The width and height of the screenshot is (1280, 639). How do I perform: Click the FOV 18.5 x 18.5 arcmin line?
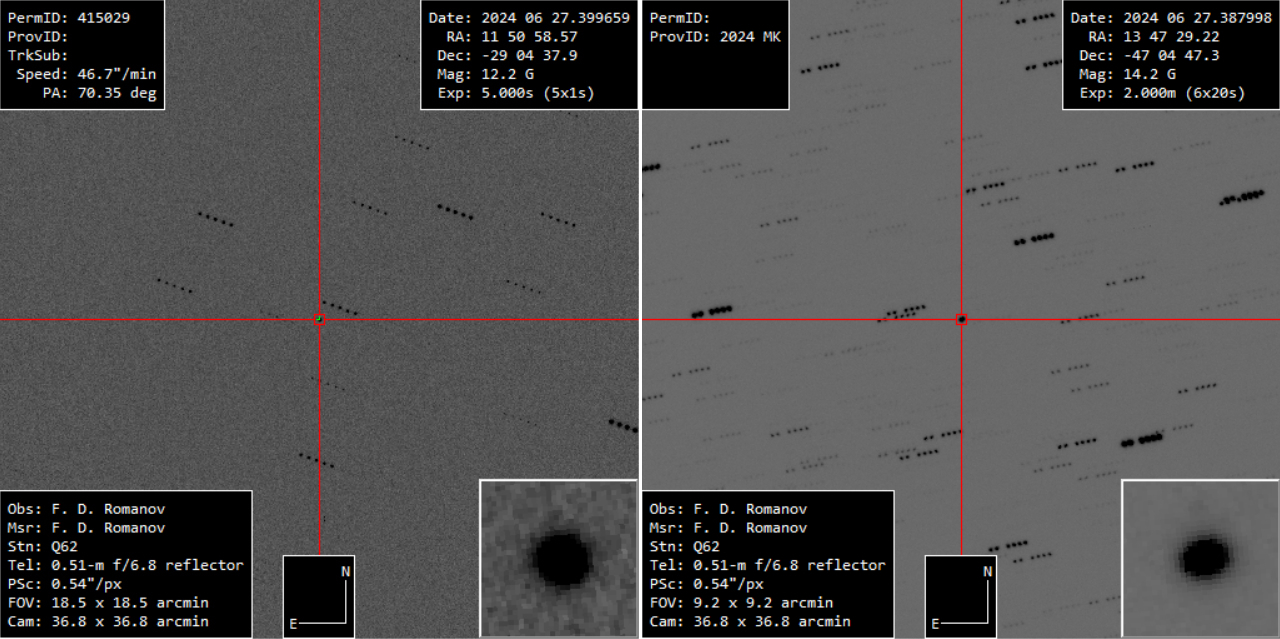(x=125, y=603)
